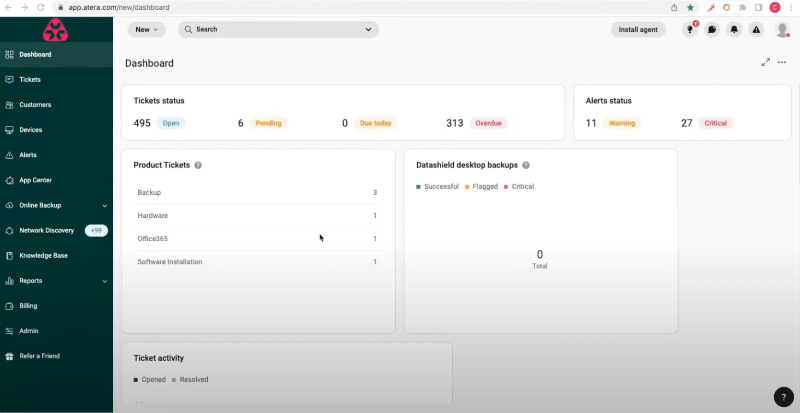Image resolution: width=800 pixels, height=413 pixels.
Task: Toggle the Resolved ticket activity legend
Action: pos(190,380)
